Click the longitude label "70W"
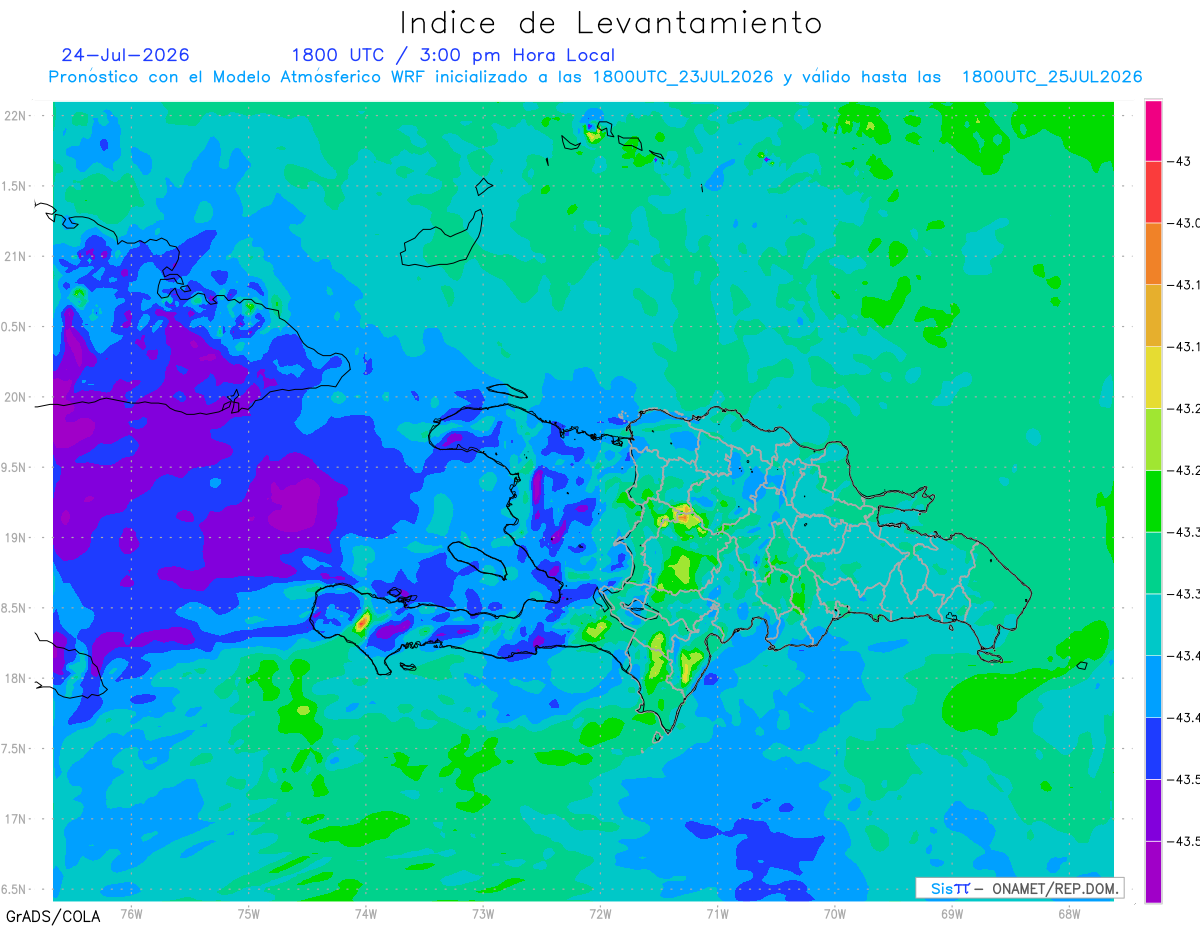The height and width of the screenshot is (927, 1200). pos(835,913)
